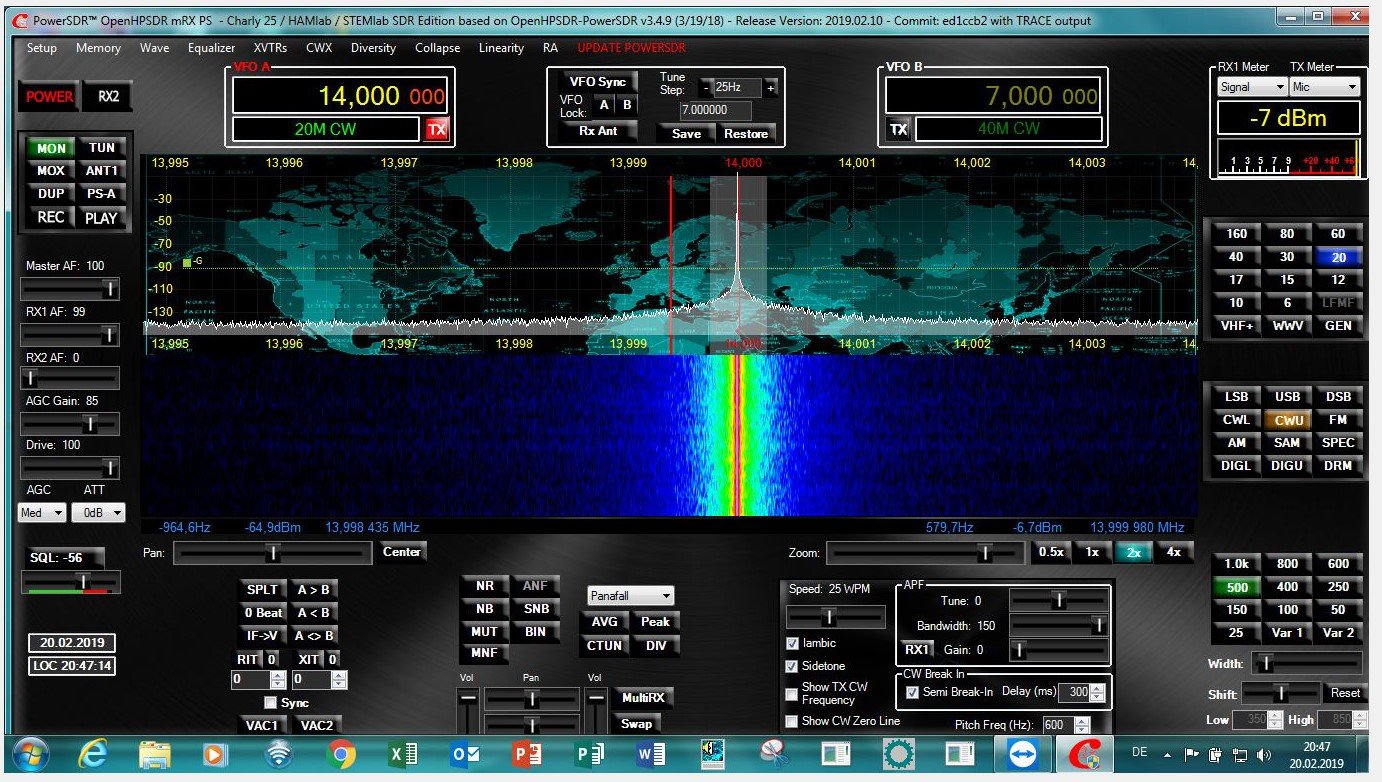Open the Equalizer menu
This screenshot has height=782, width=1382.
(212, 48)
